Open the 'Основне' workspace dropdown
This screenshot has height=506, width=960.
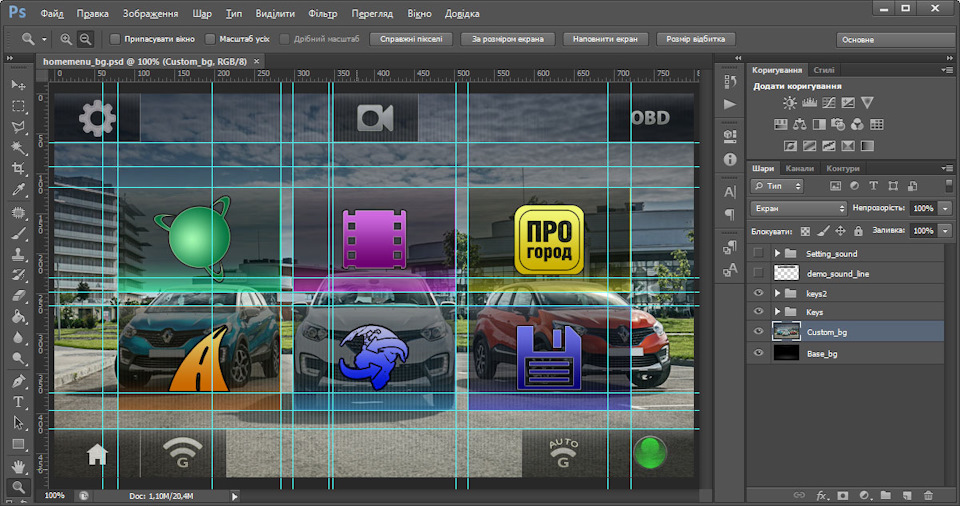[895, 40]
